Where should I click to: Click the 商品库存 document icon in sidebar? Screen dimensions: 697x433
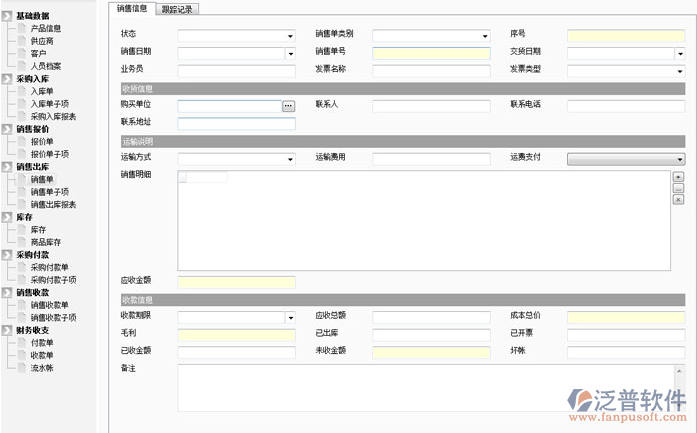point(22,242)
